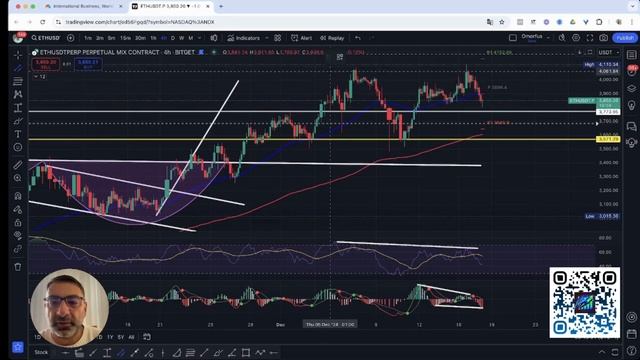This screenshot has height=360, width=640.
Task: Create an Alert from the toolbar
Action: coord(301,38)
